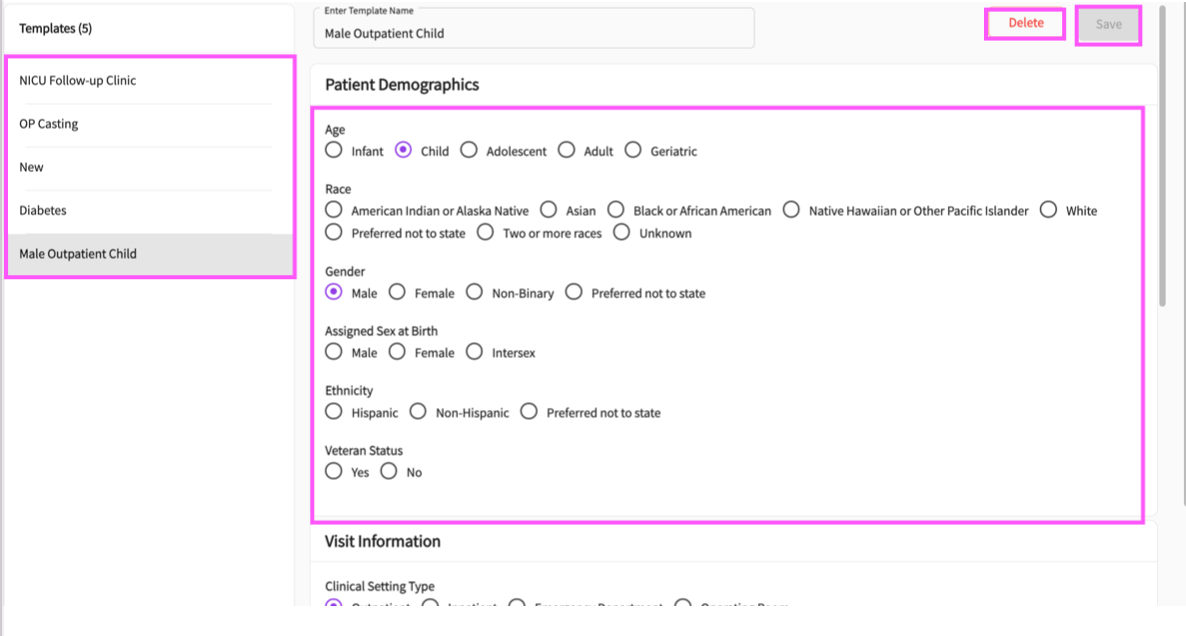
Task: Open the OP Casting template
Action: tap(49, 124)
